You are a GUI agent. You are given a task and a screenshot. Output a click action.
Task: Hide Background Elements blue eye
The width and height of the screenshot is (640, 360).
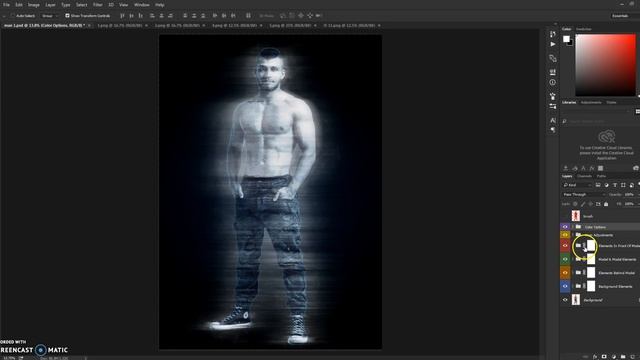click(565, 286)
